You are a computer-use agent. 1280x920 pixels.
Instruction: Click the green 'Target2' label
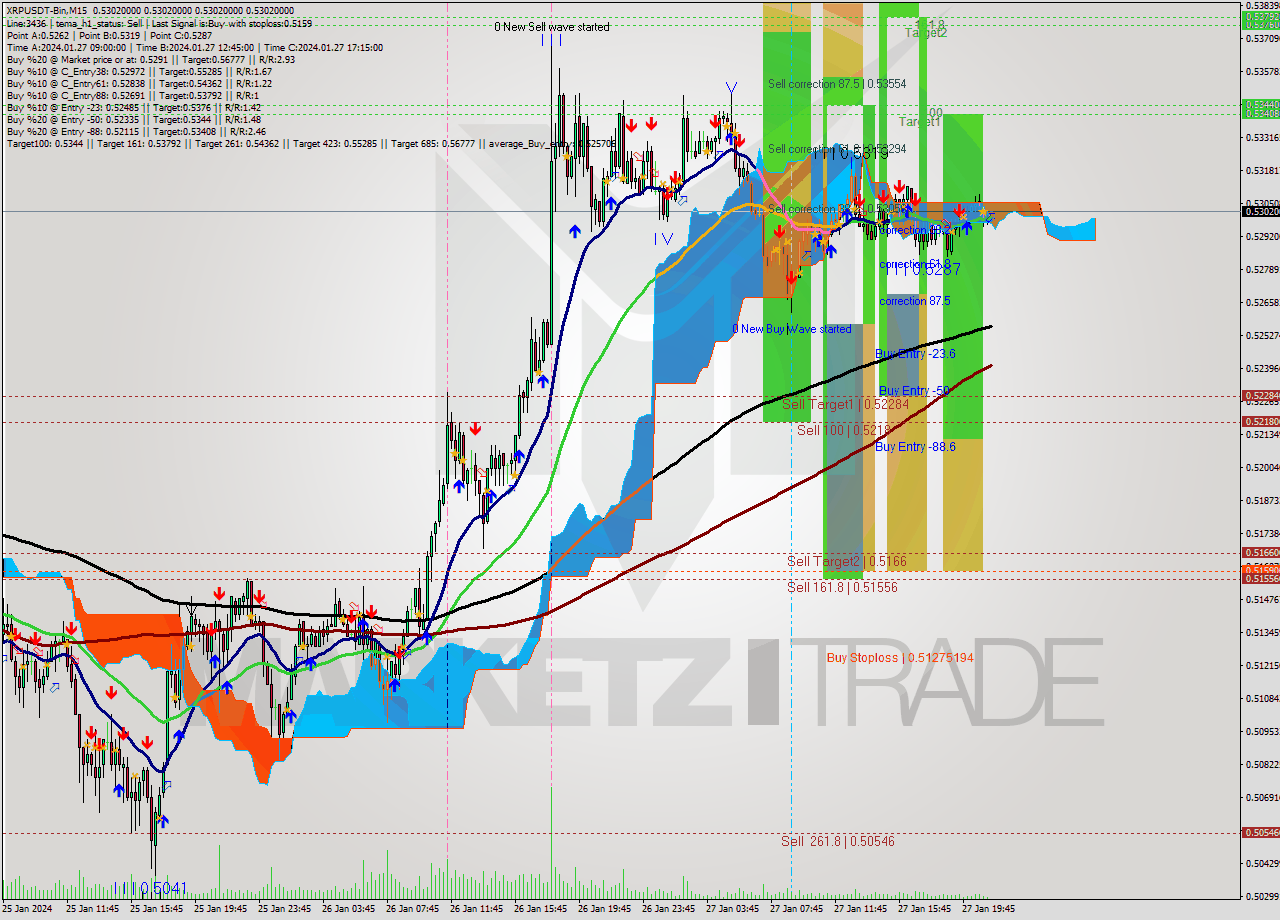(x=926, y=32)
